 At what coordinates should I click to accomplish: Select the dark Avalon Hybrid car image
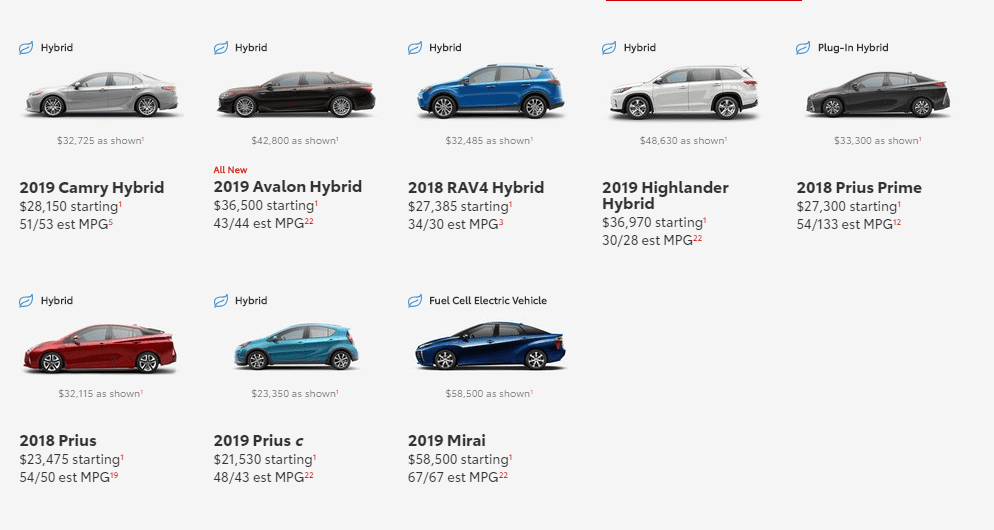[x=295, y=94]
